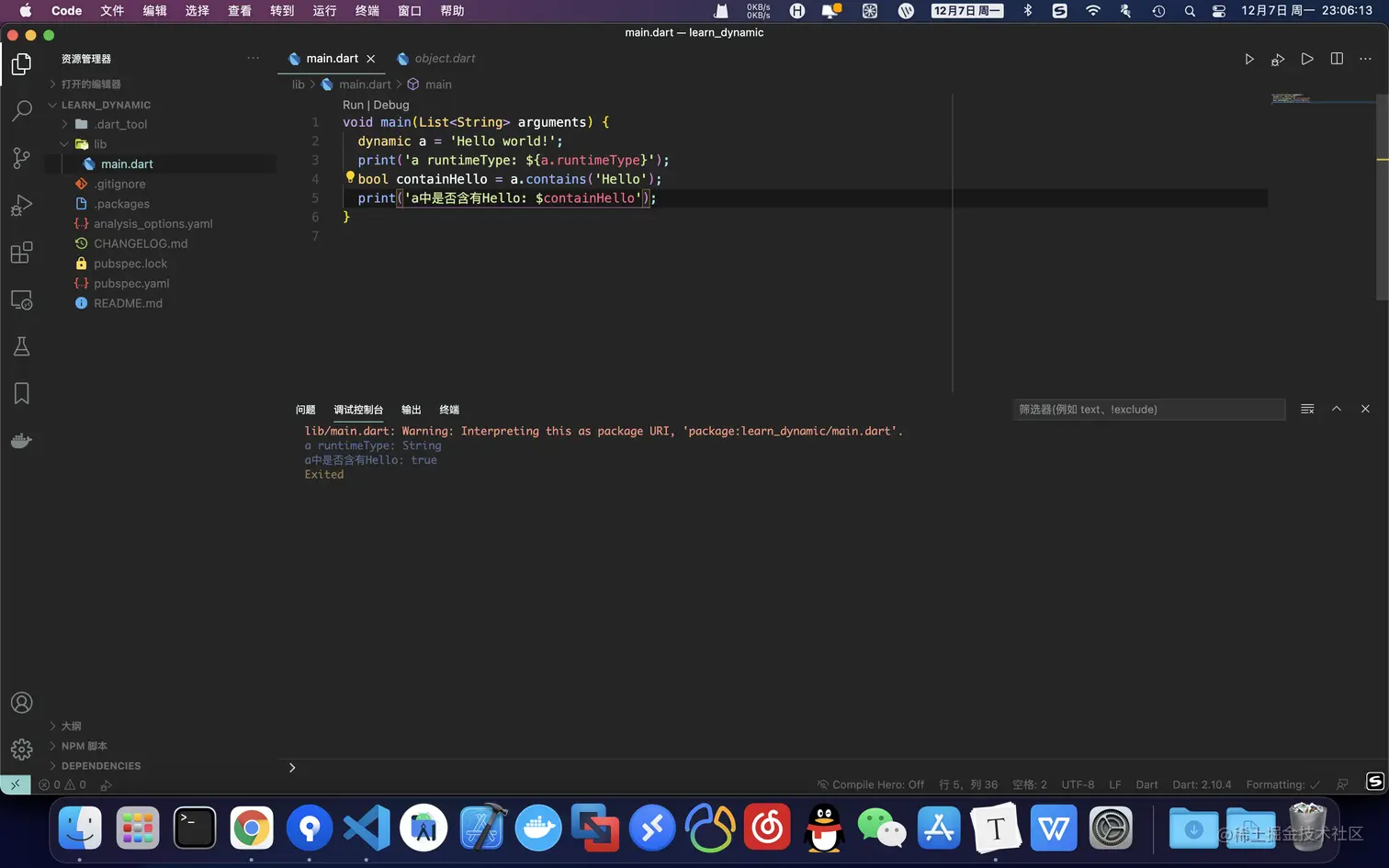Click the Dart language mode in status bar
This screenshot has height=868, width=1389.
1146,784
